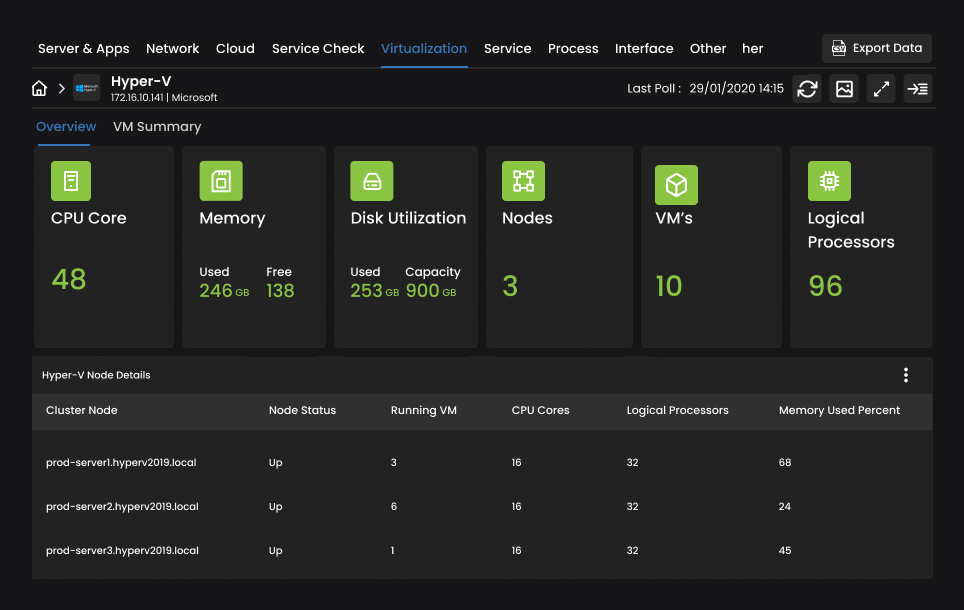964x610 pixels.
Task: Click the Nodes count 3
Action: tap(510, 286)
